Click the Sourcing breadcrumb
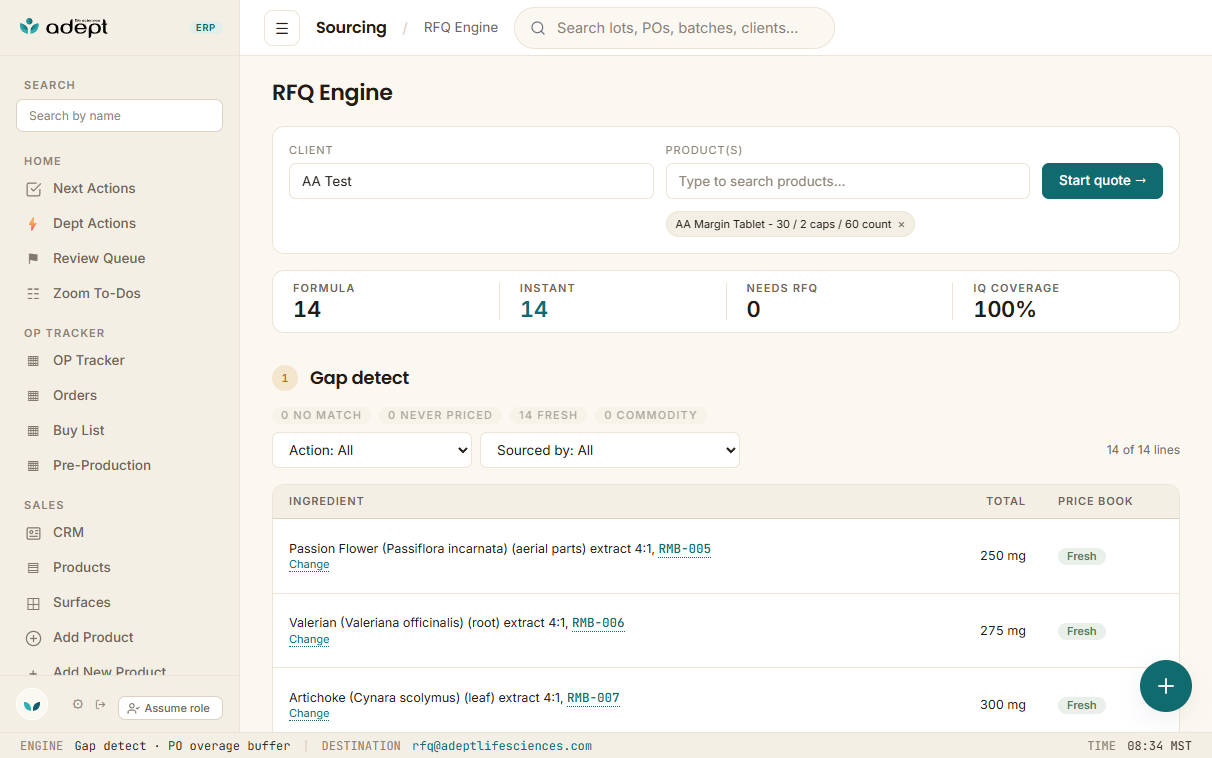Screen dimensions: 1212x758 click(351, 28)
